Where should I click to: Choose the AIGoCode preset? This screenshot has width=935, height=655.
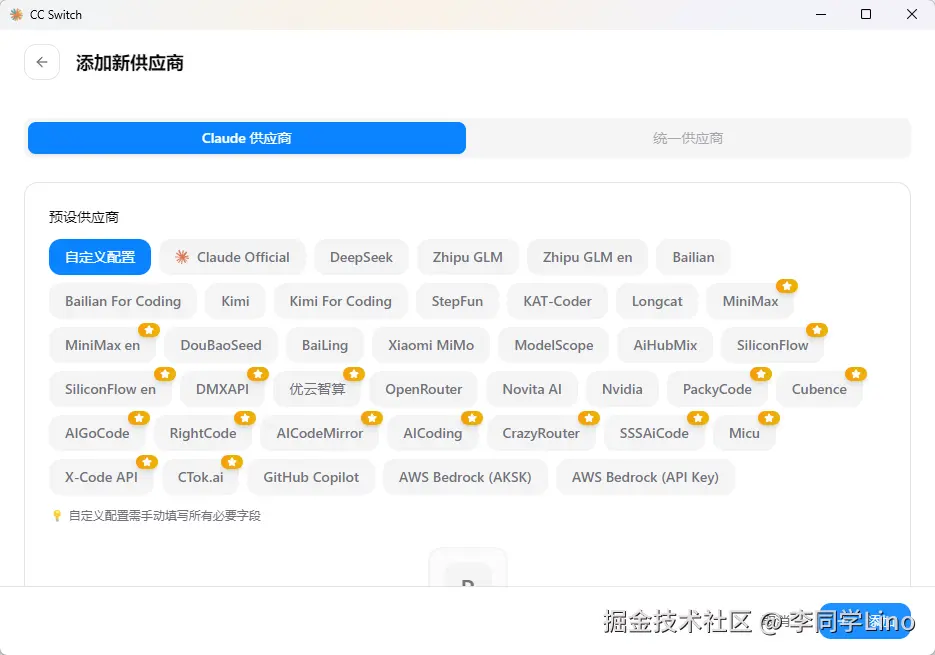coord(97,434)
